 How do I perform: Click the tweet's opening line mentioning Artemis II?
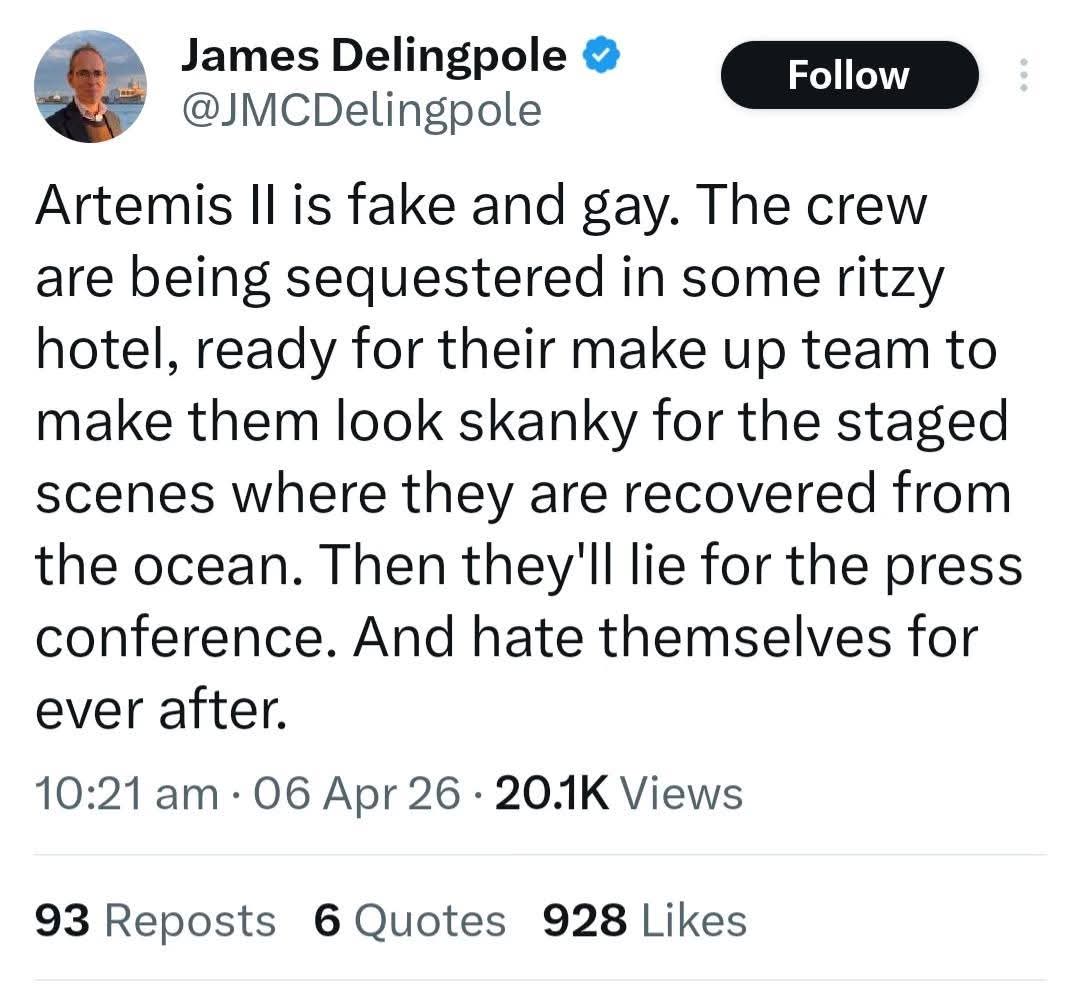pyautogui.click(x=481, y=205)
